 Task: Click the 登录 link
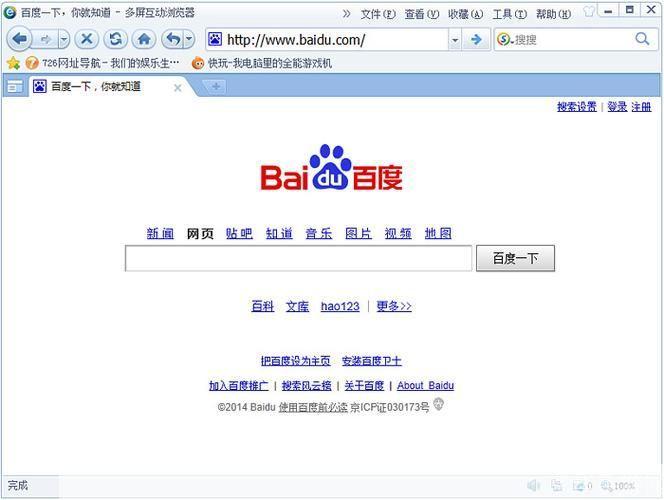617,107
